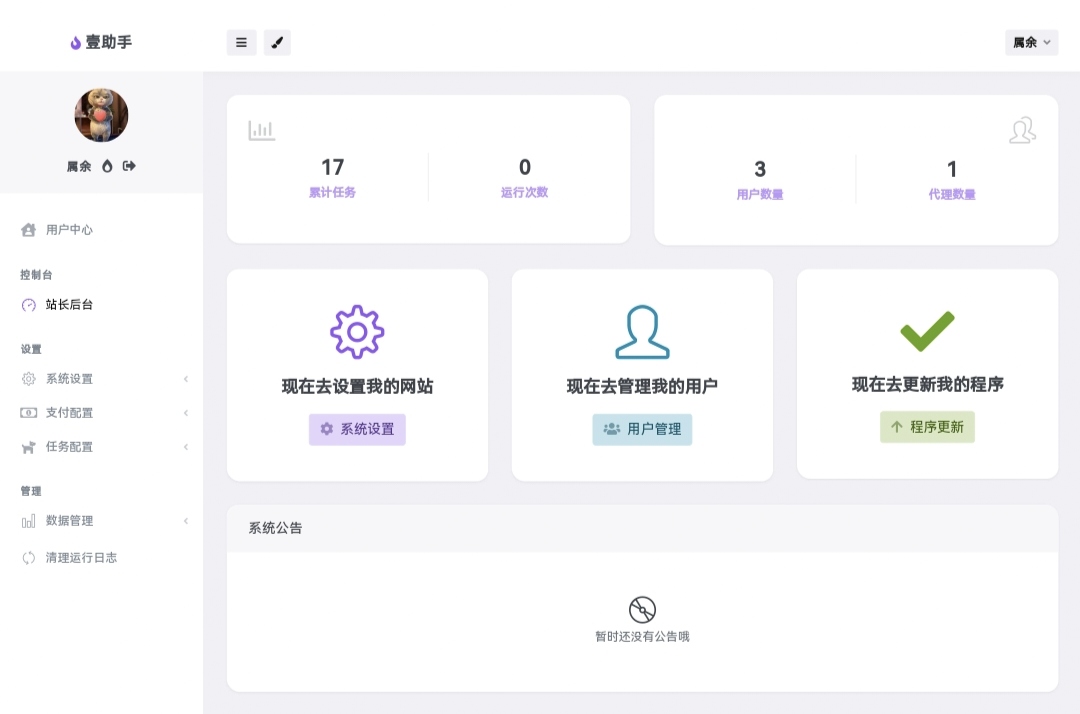The image size is (1080, 714).
Task: Click the paintbrush theme icon in top toolbar
Action: tap(277, 42)
